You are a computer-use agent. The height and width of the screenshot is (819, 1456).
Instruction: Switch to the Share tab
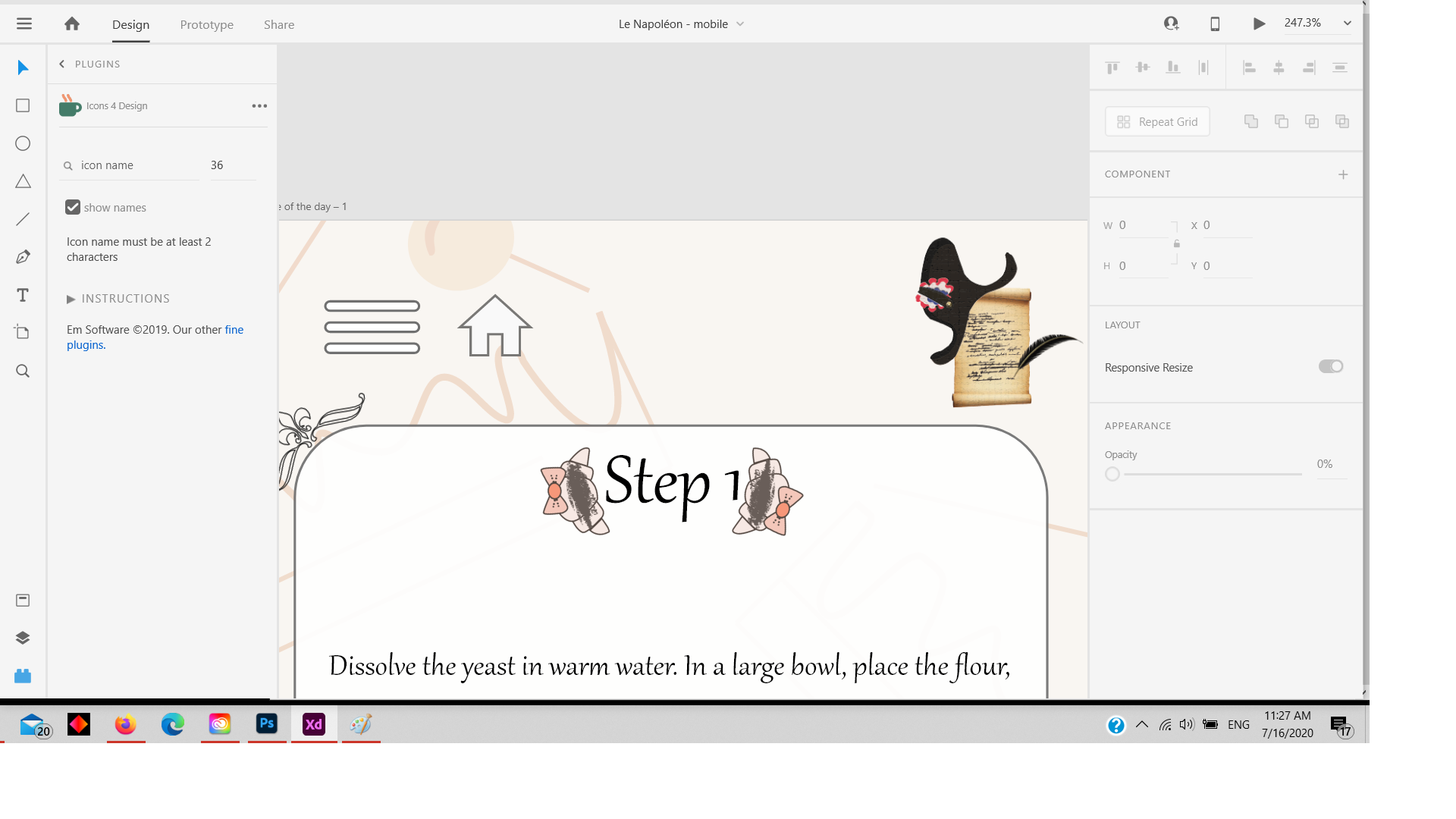click(279, 24)
